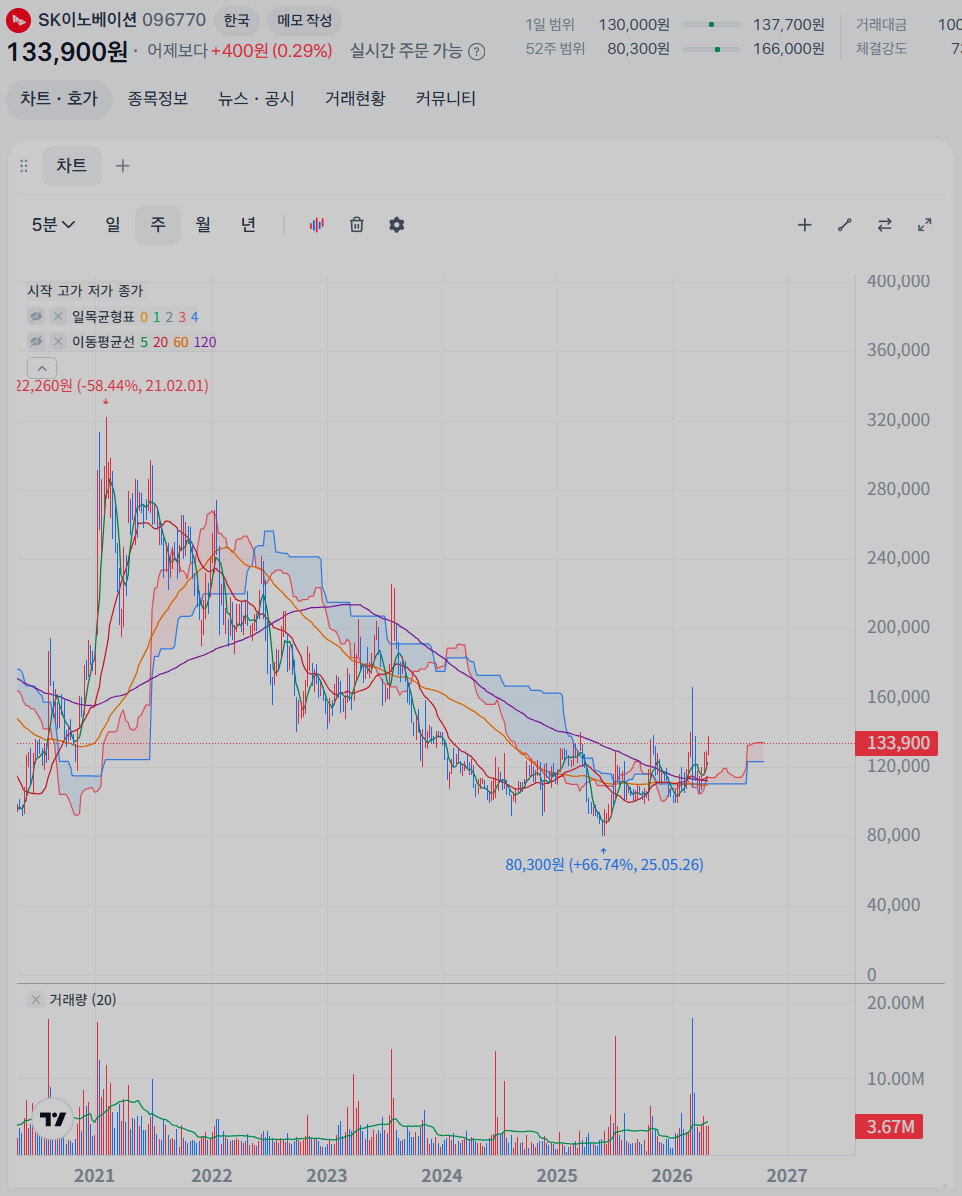Image resolution: width=962 pixels, height=1196 pixels.
Task: Open chart settings gear icon
Action: click(397, 225)
